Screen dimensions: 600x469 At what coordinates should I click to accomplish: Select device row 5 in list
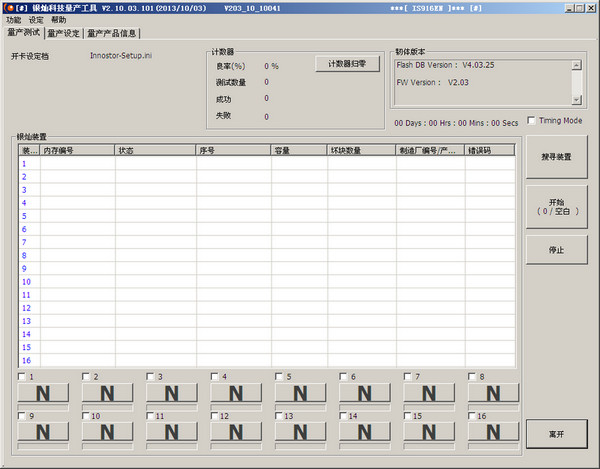(267, 216)
